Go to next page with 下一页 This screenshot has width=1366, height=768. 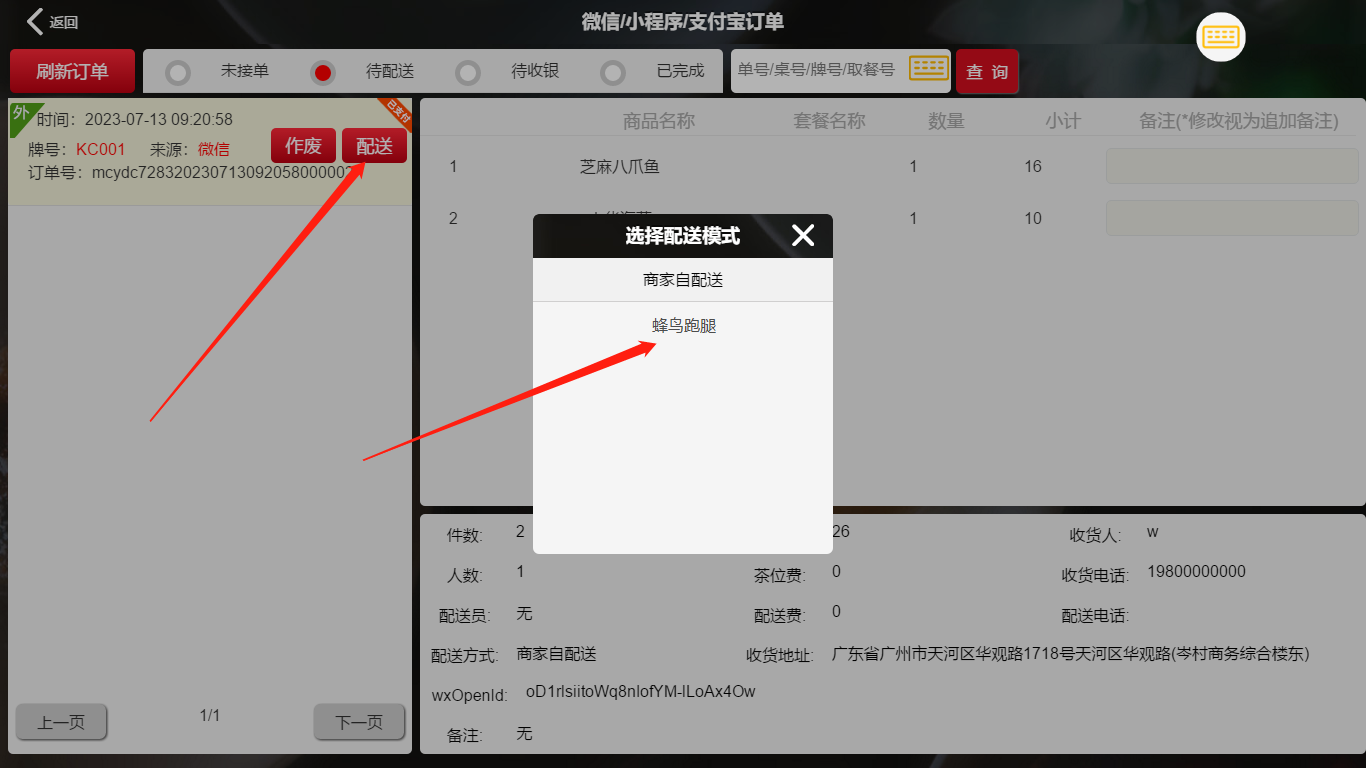click(359, 722)
